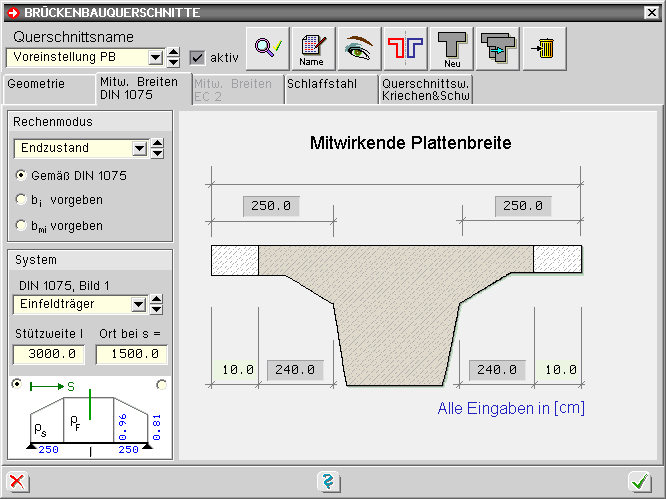Viewport: 666px width, 499px height.
Task: Toggle the aktiv checkbox
Action: click(x=197, y=57)
